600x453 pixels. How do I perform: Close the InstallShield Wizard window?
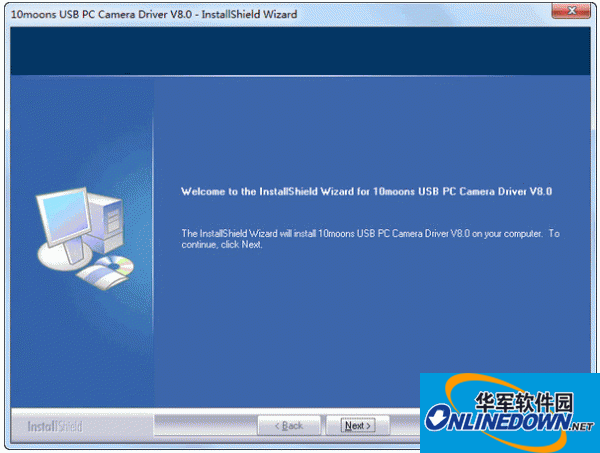pos(571,11)
